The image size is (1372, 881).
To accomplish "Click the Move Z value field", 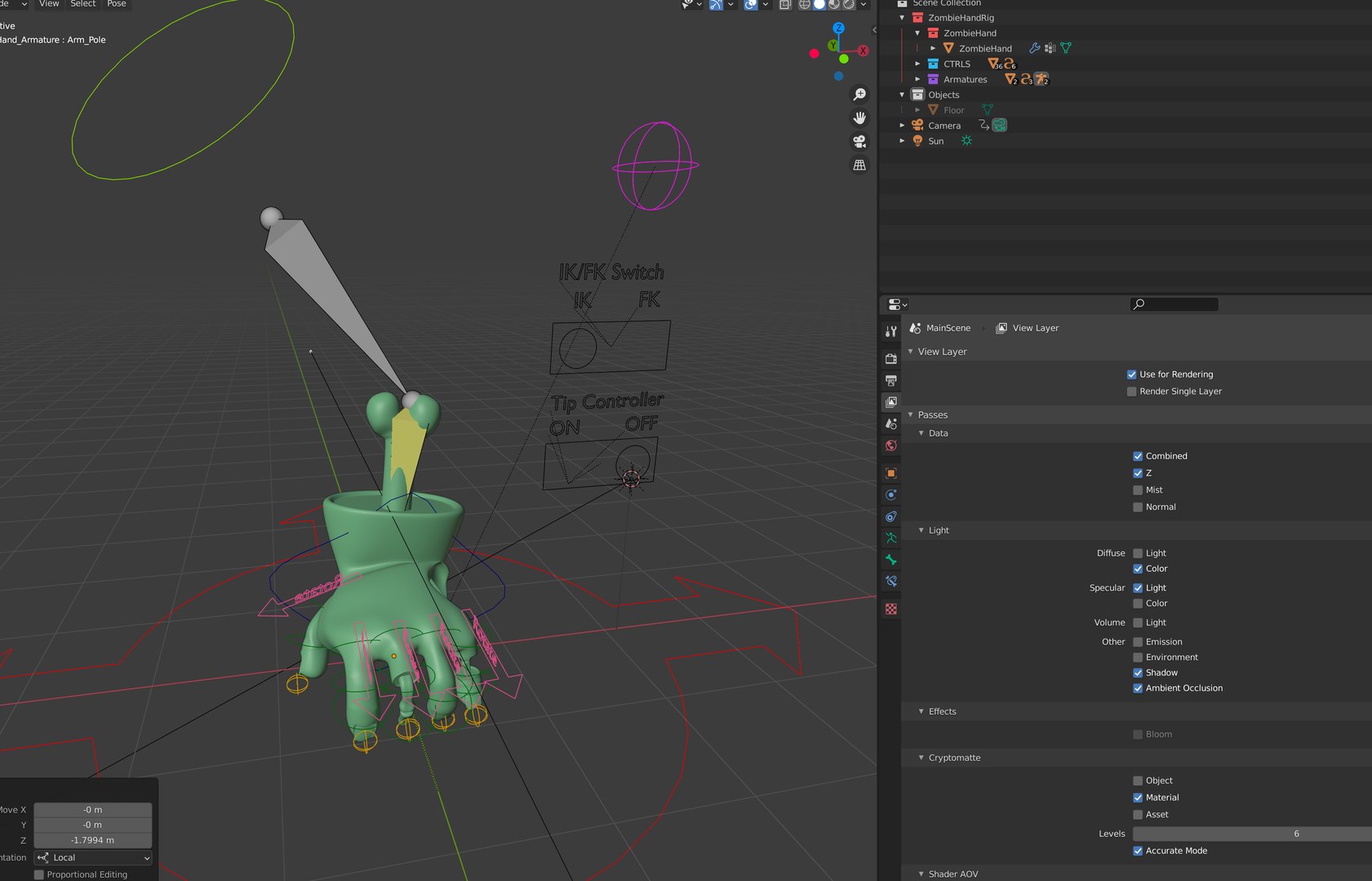I will tap(93, 840).
